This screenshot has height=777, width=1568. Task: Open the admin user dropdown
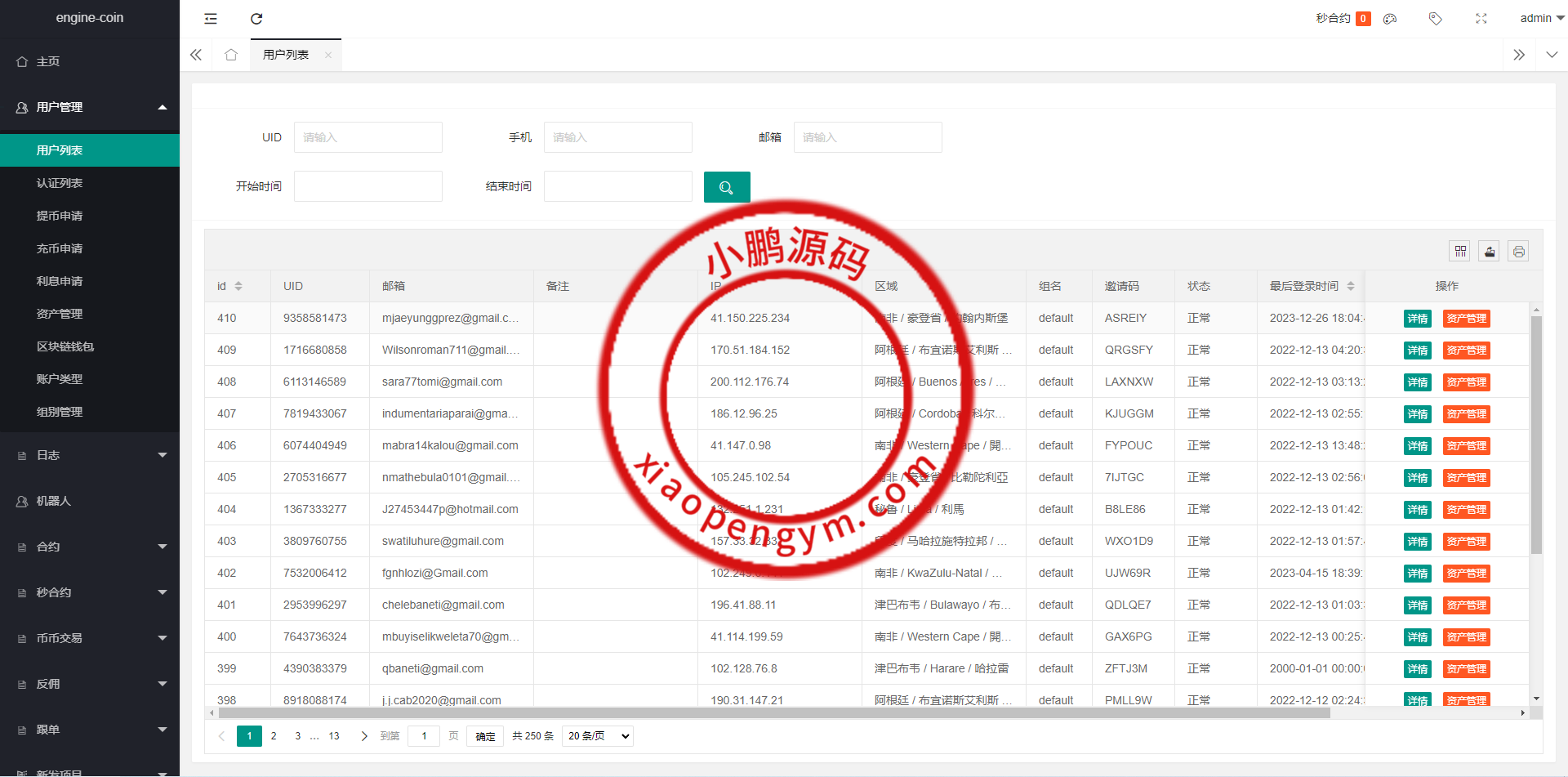[1541, 18]
